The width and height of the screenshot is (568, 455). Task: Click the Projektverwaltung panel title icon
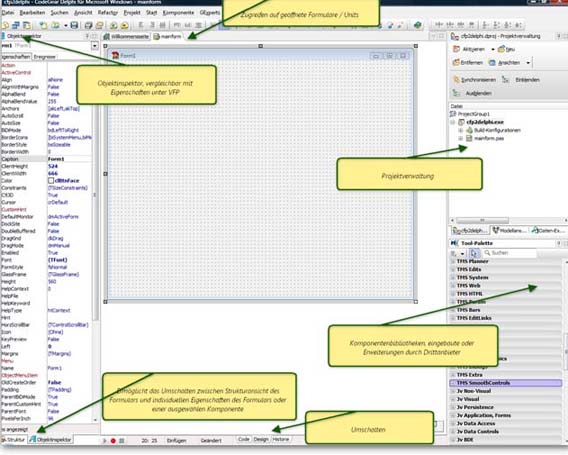pos(455,36)
